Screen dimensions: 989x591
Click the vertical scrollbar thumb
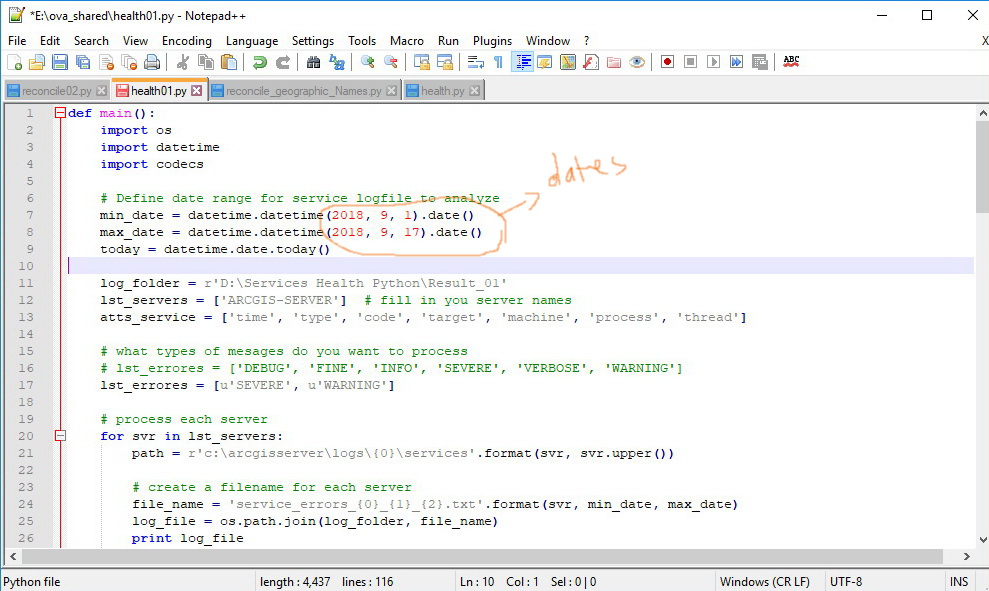(983, 167)
